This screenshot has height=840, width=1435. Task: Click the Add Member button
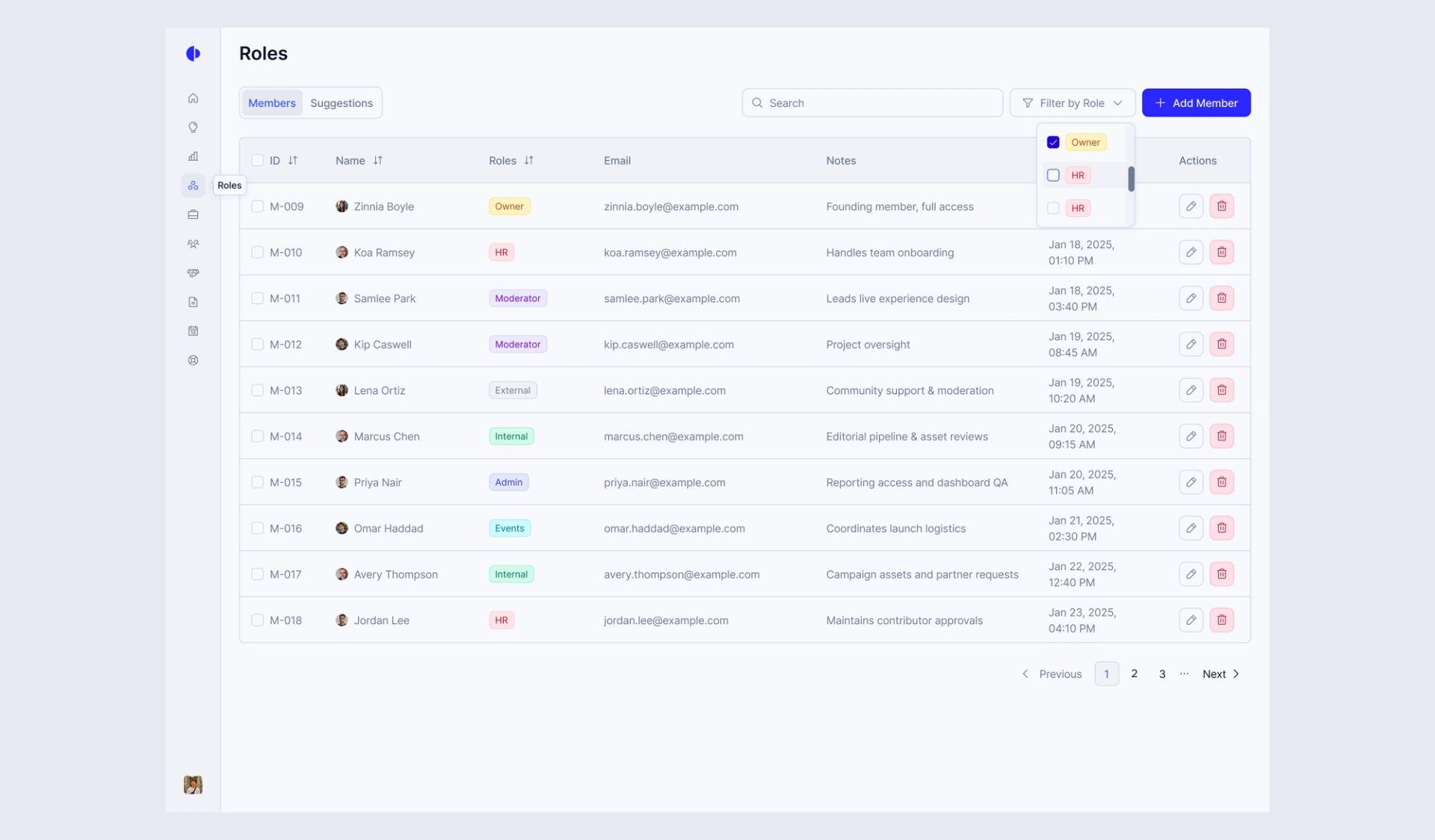pos(1196,102)
